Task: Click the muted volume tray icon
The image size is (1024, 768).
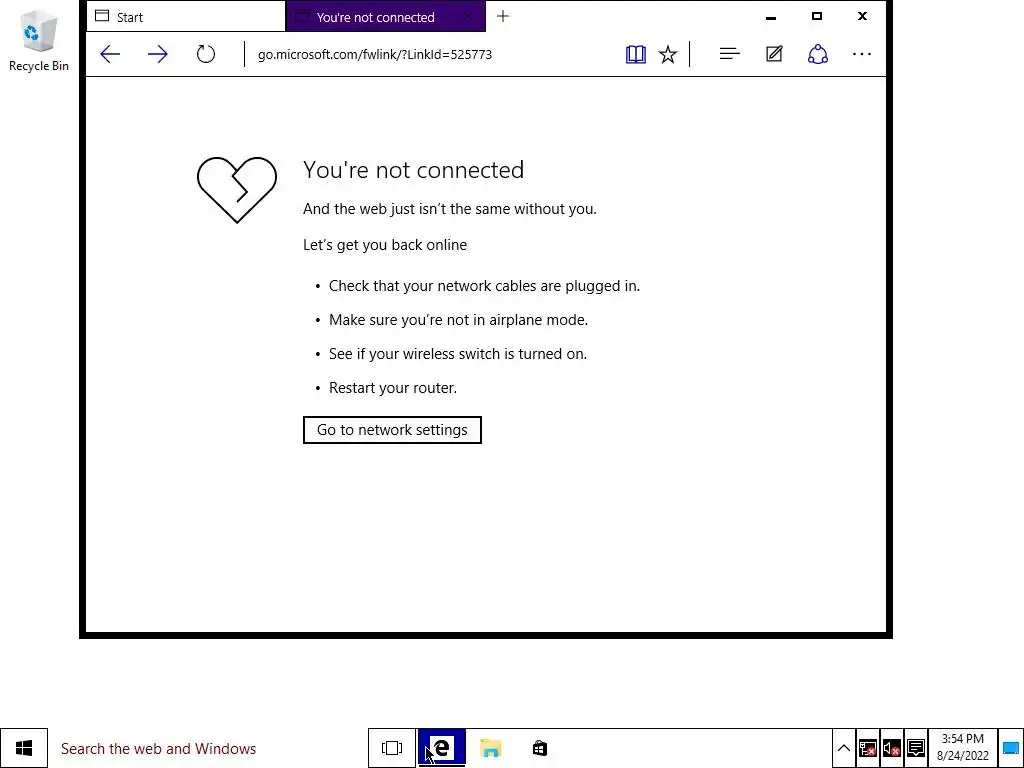Action: point(891,748)
